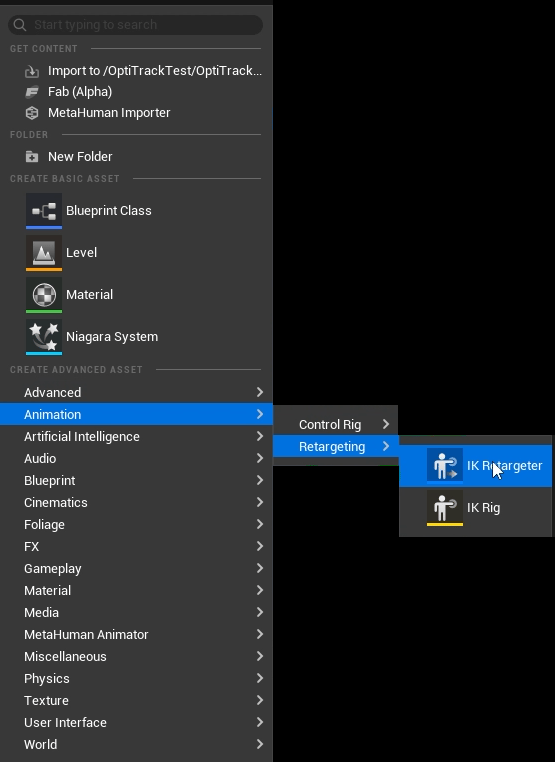
Task: Click the Niagara System stars icon
Action: (x=44, y=337)
